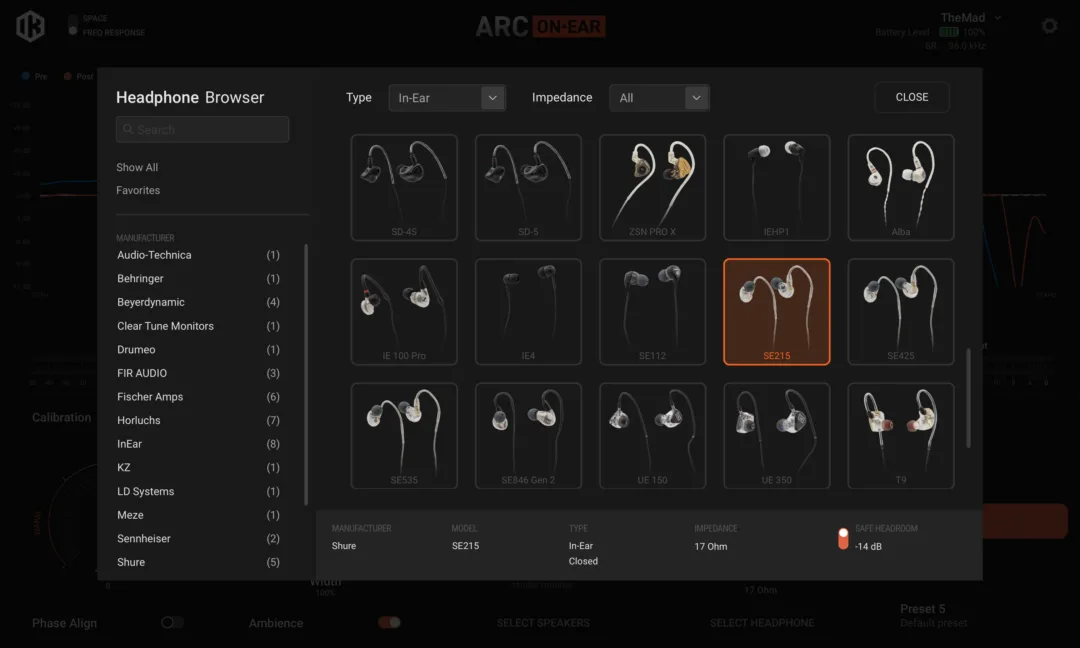Image resolution: width=1080 pixels, height=648 pixels.
Task: Select the Alba earphone thumbnail
Action: [x=901, y=187]
